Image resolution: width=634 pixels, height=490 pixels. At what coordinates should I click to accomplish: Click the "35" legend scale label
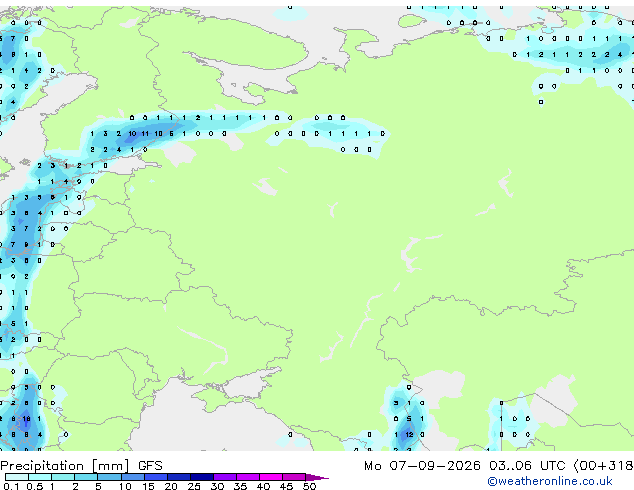tap(240, 486)
